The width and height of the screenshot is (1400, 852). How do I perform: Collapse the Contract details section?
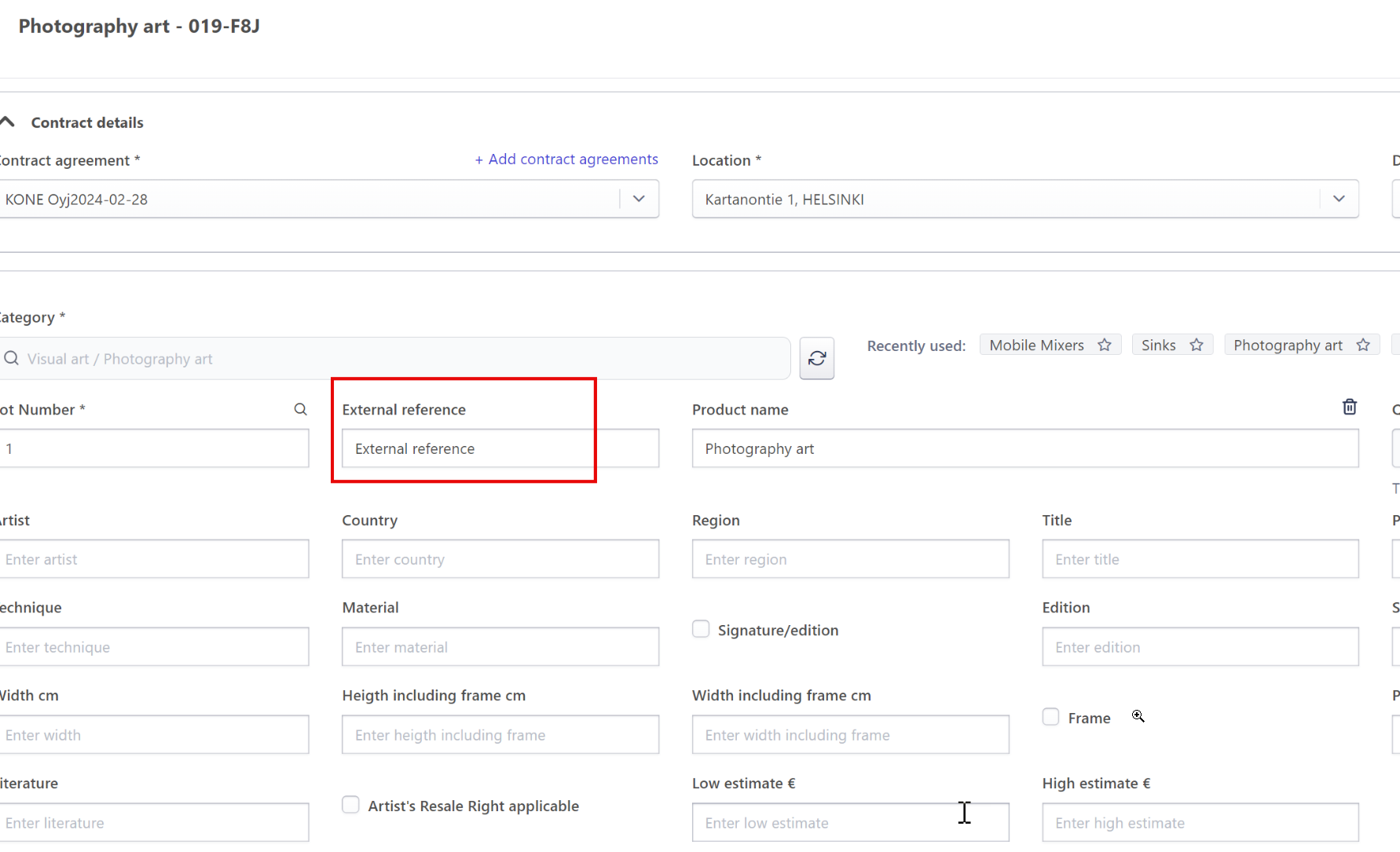[9, 122]
